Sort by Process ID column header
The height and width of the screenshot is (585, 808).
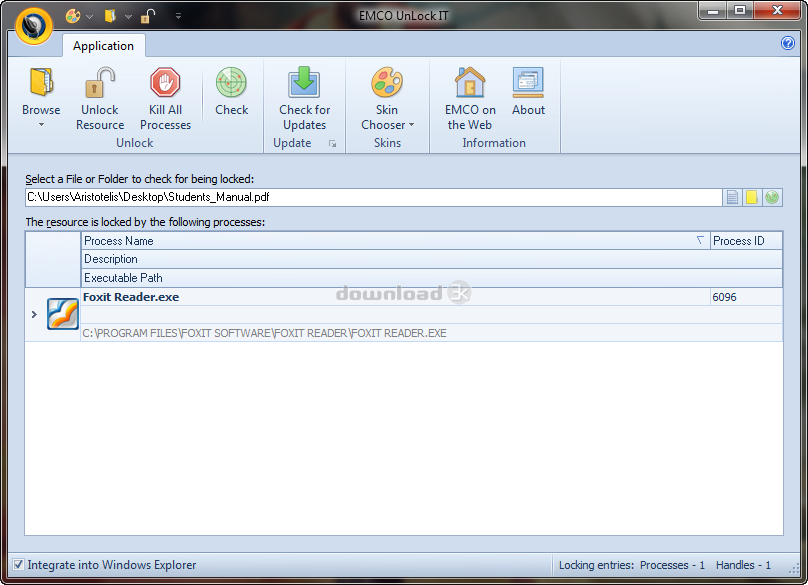point(746,241)
